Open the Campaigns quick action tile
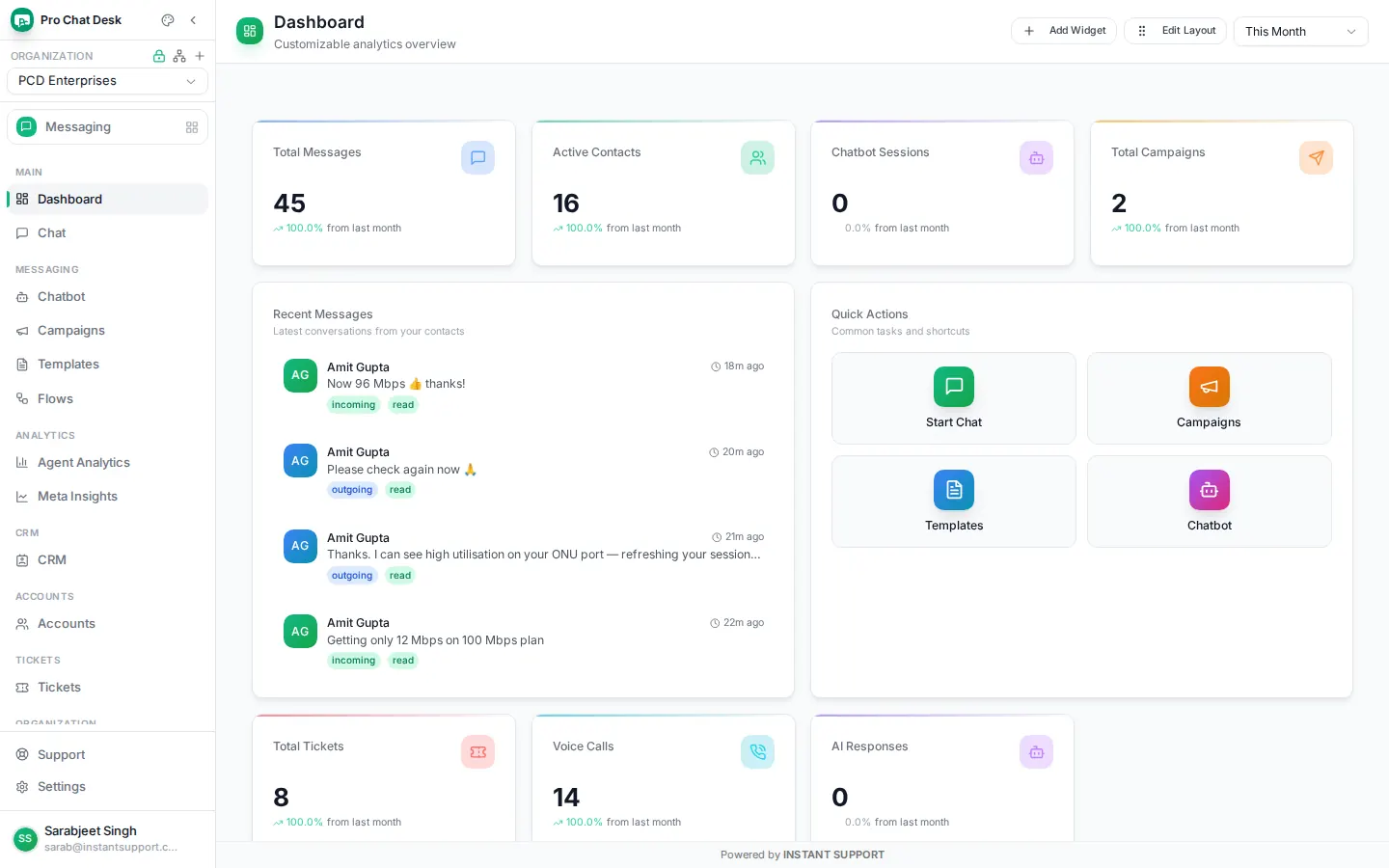This screenshot has width=1389, height=868. tap(1210, 398)
